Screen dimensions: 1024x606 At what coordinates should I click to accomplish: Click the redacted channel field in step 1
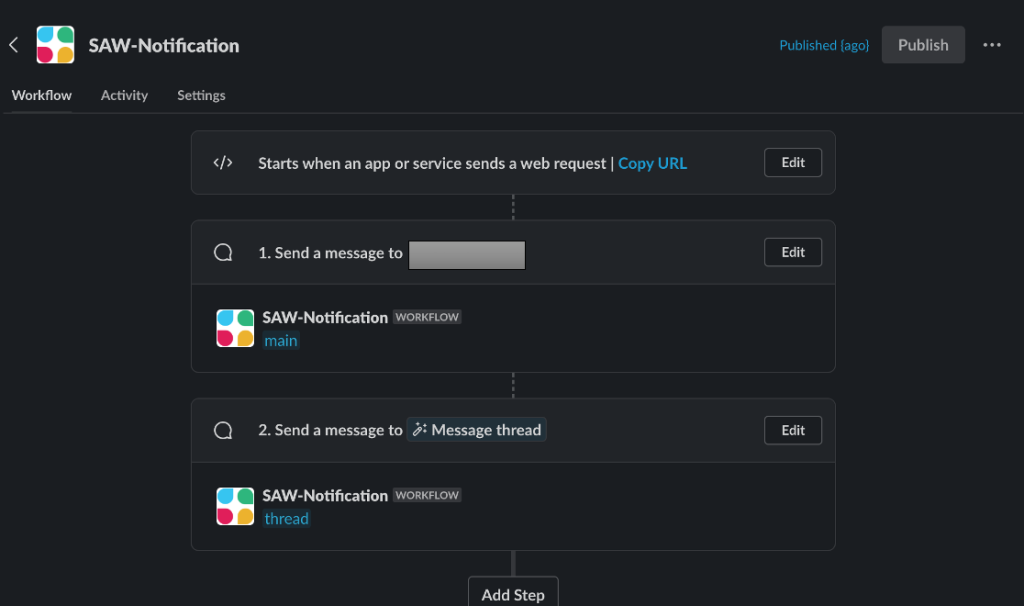pos(466,254)
